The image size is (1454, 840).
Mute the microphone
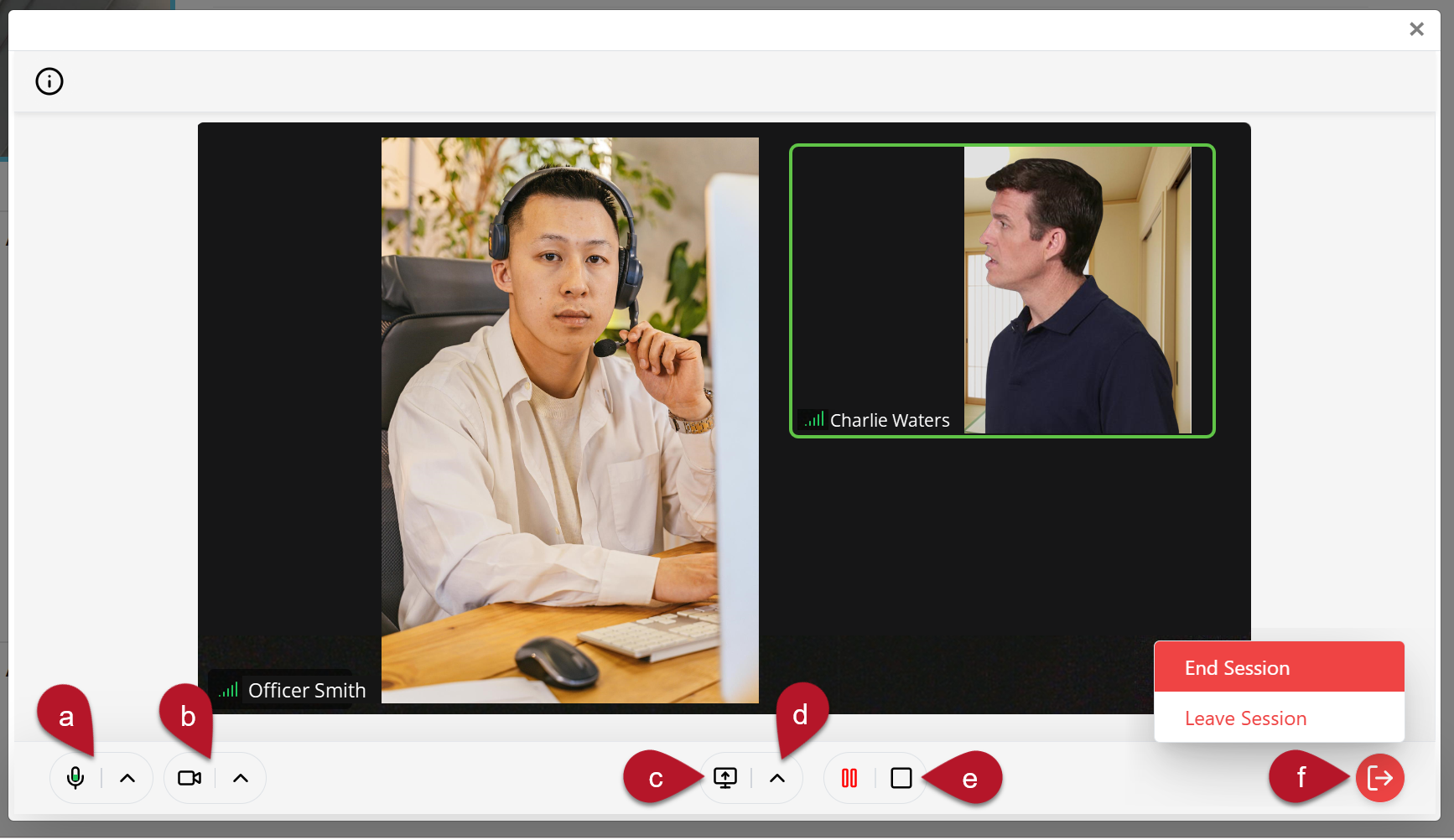pos(75,778)
